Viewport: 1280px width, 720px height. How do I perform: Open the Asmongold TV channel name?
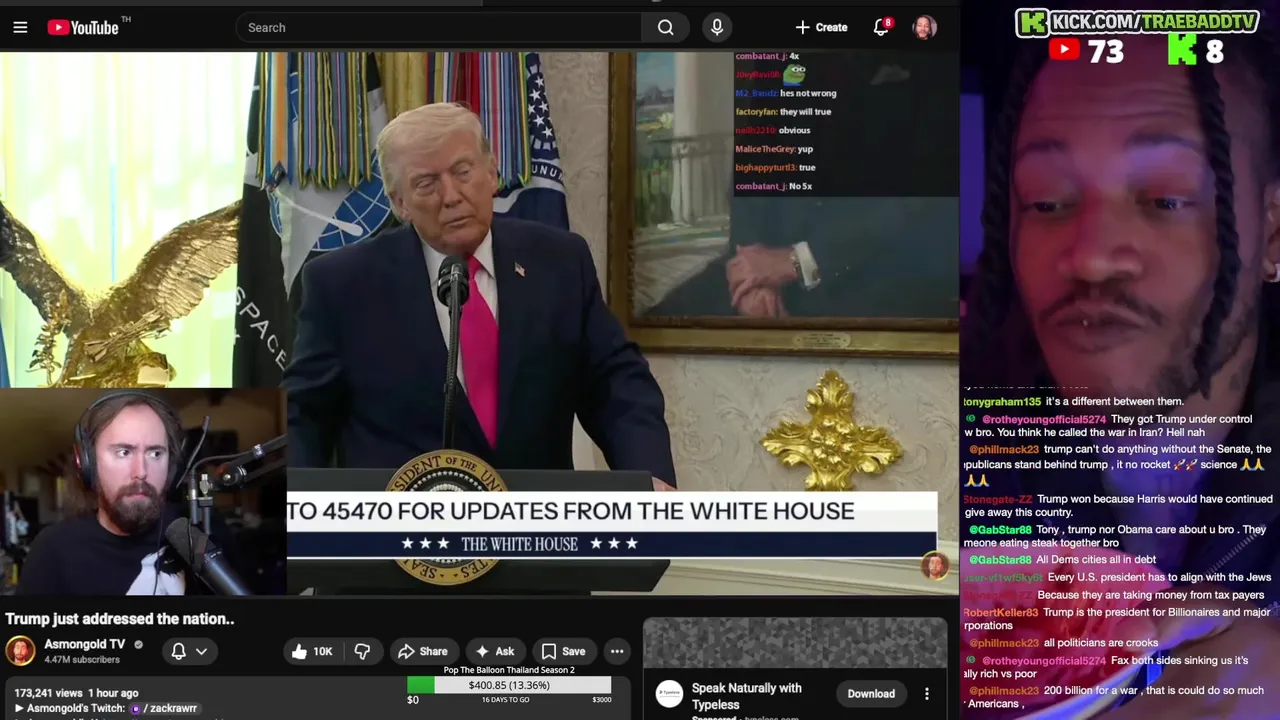tap(84, 644)
